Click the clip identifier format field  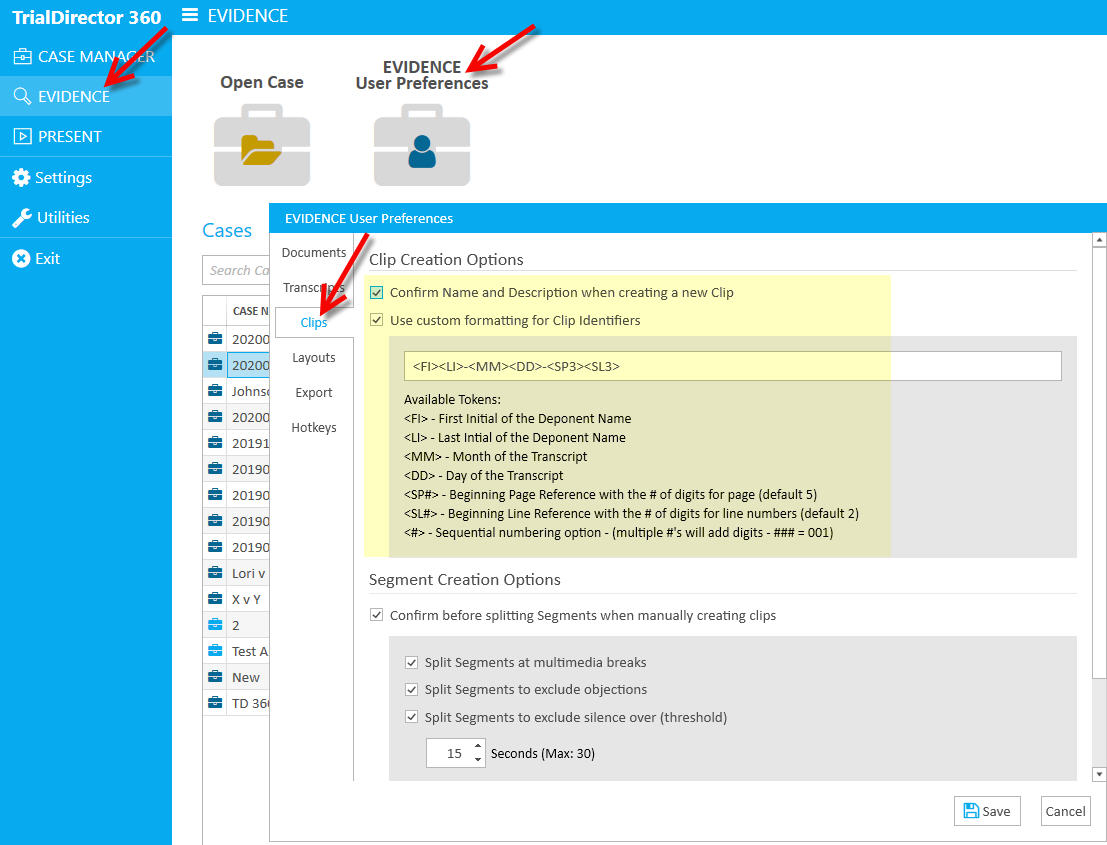tap(732, 366)
